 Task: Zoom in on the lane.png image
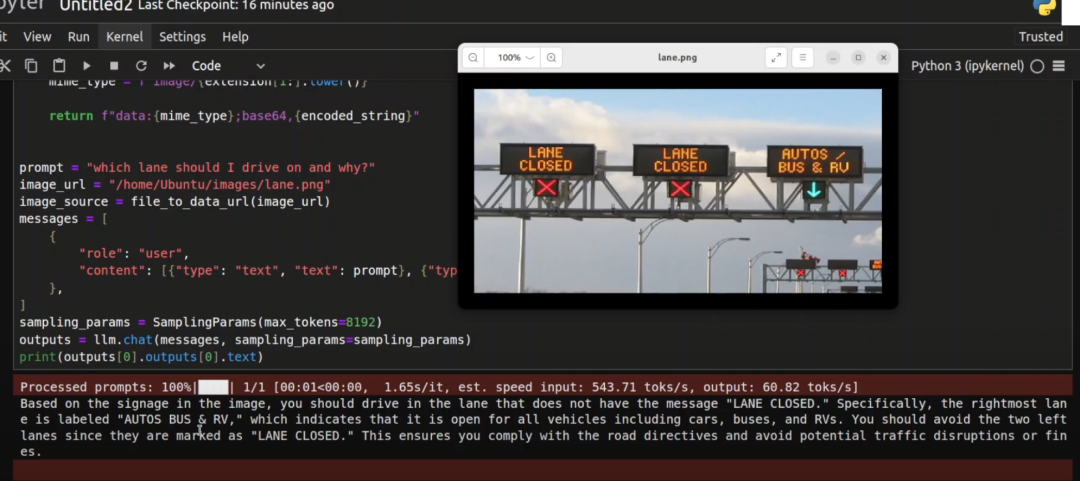click(551, 58)
